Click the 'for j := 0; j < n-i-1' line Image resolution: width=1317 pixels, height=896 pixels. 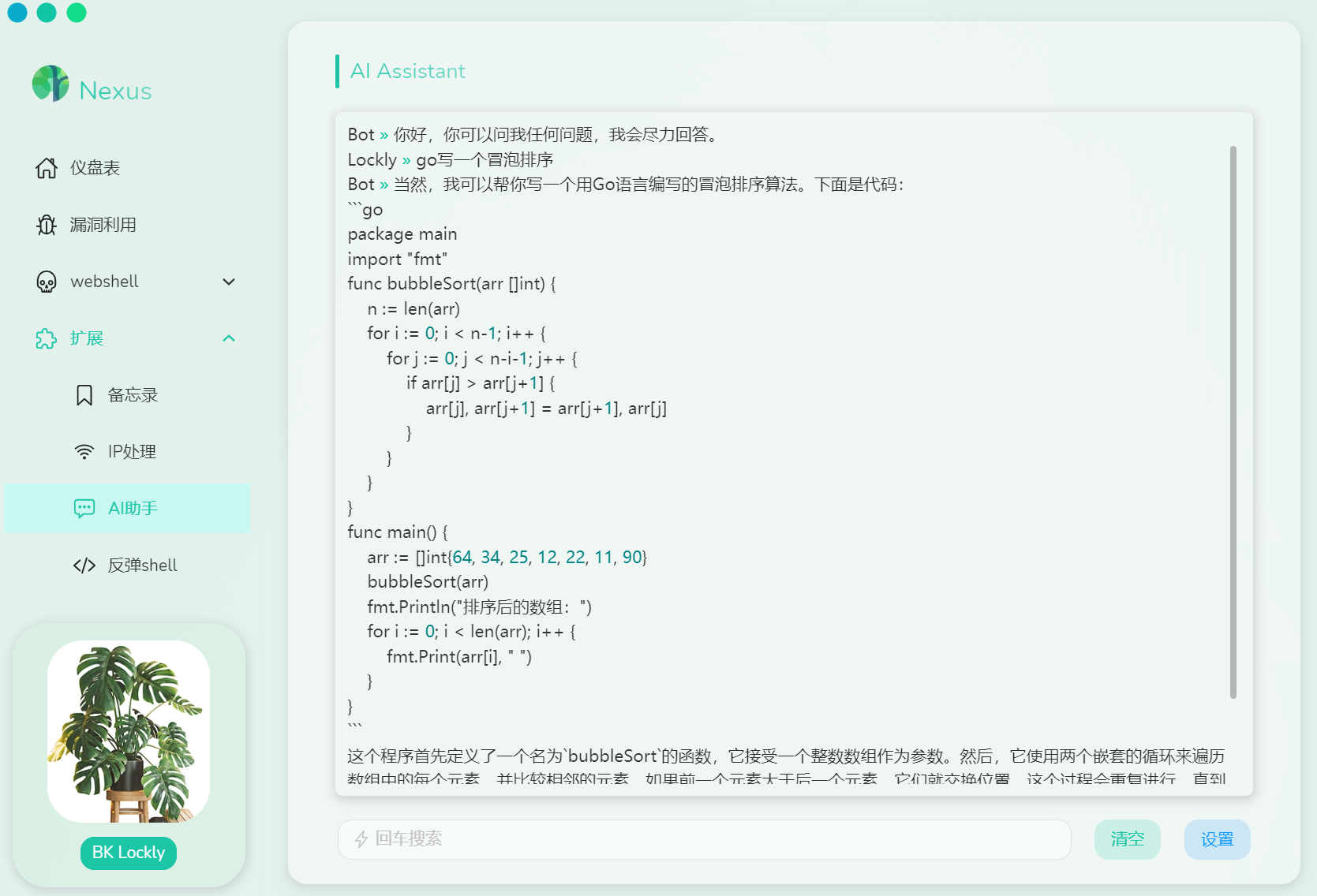(482, 358)
